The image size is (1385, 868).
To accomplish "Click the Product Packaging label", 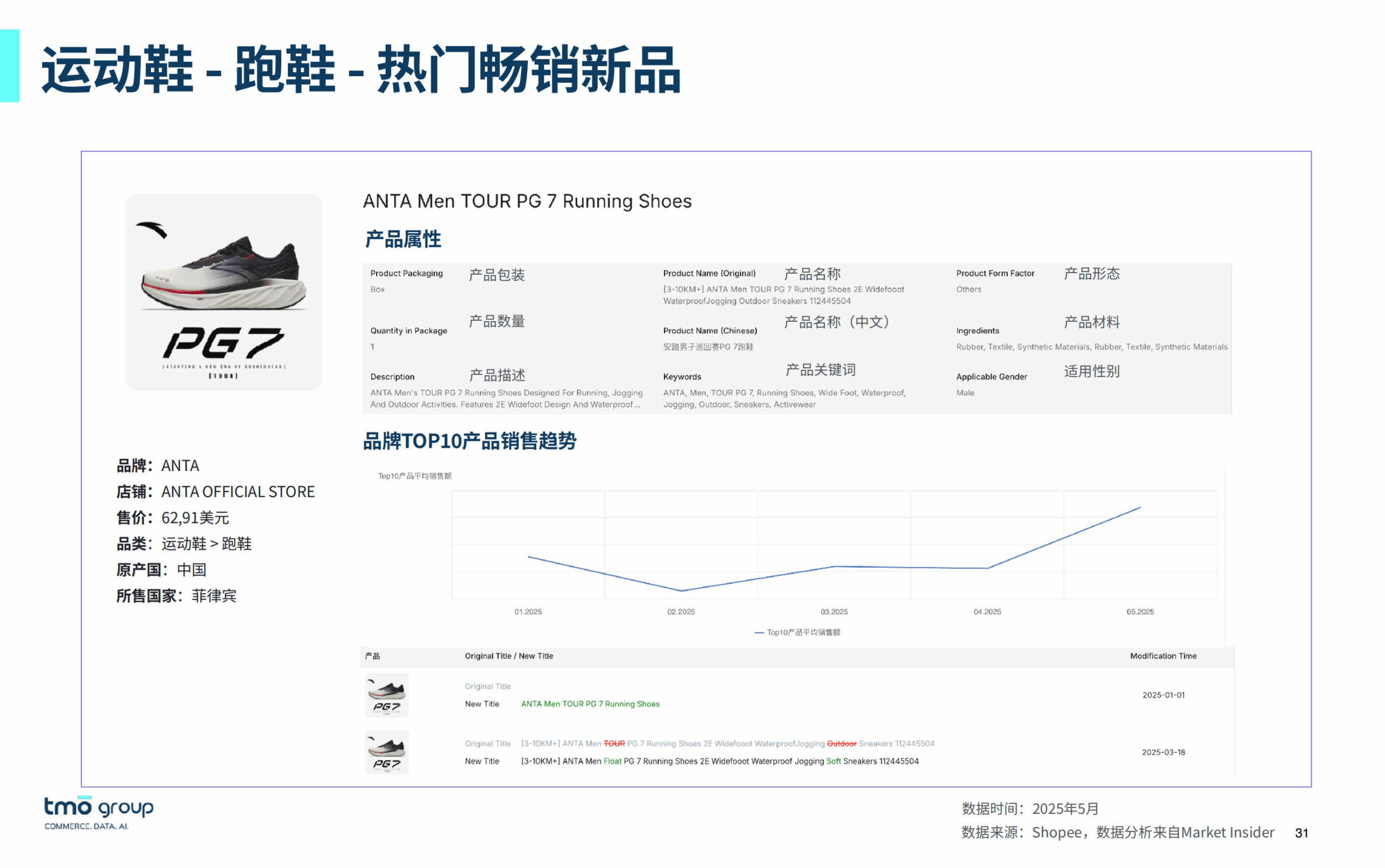I will [406, 273].
